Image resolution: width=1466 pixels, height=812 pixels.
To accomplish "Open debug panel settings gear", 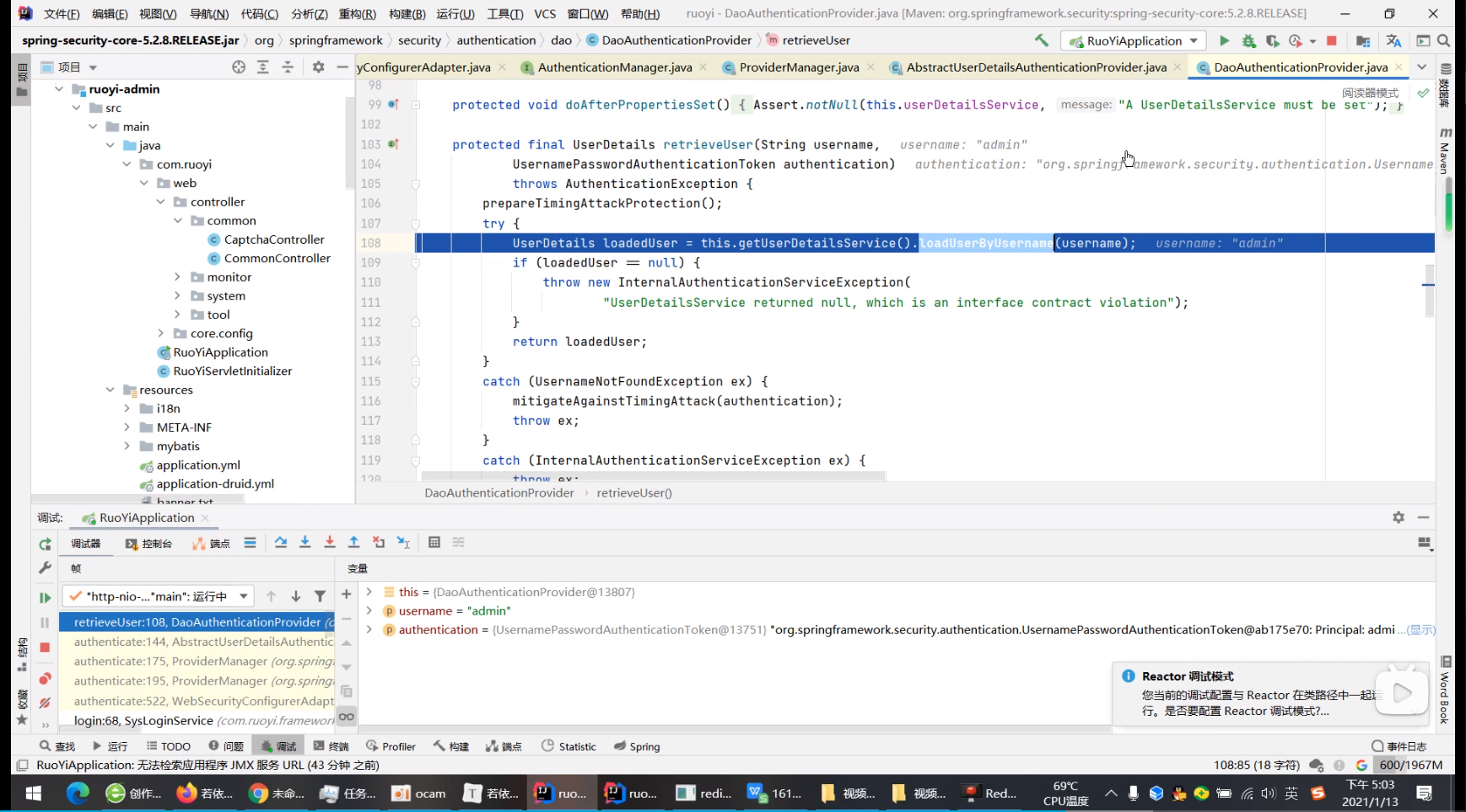I will click(1399, 517).
